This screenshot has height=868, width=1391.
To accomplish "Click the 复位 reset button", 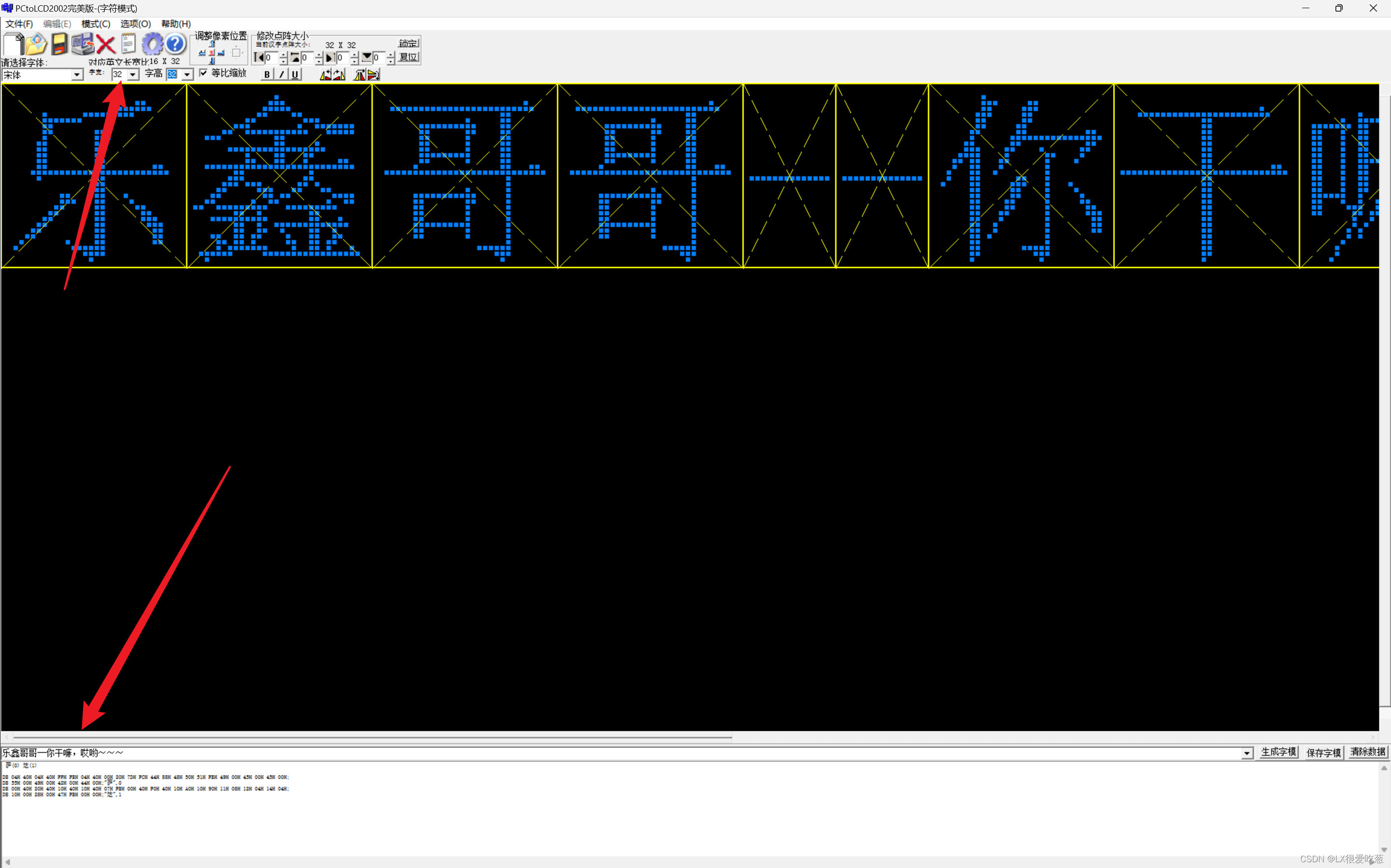I will pos(408,57).
